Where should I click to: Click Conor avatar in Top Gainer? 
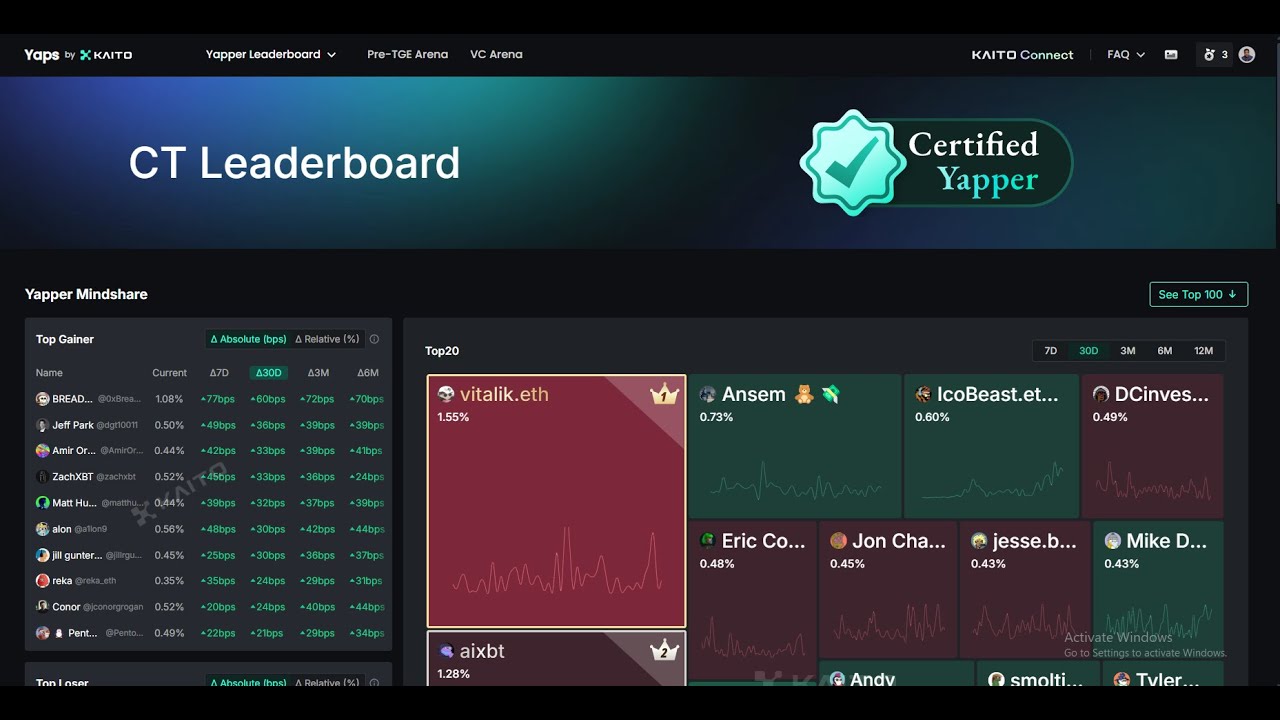click(43, 607)
